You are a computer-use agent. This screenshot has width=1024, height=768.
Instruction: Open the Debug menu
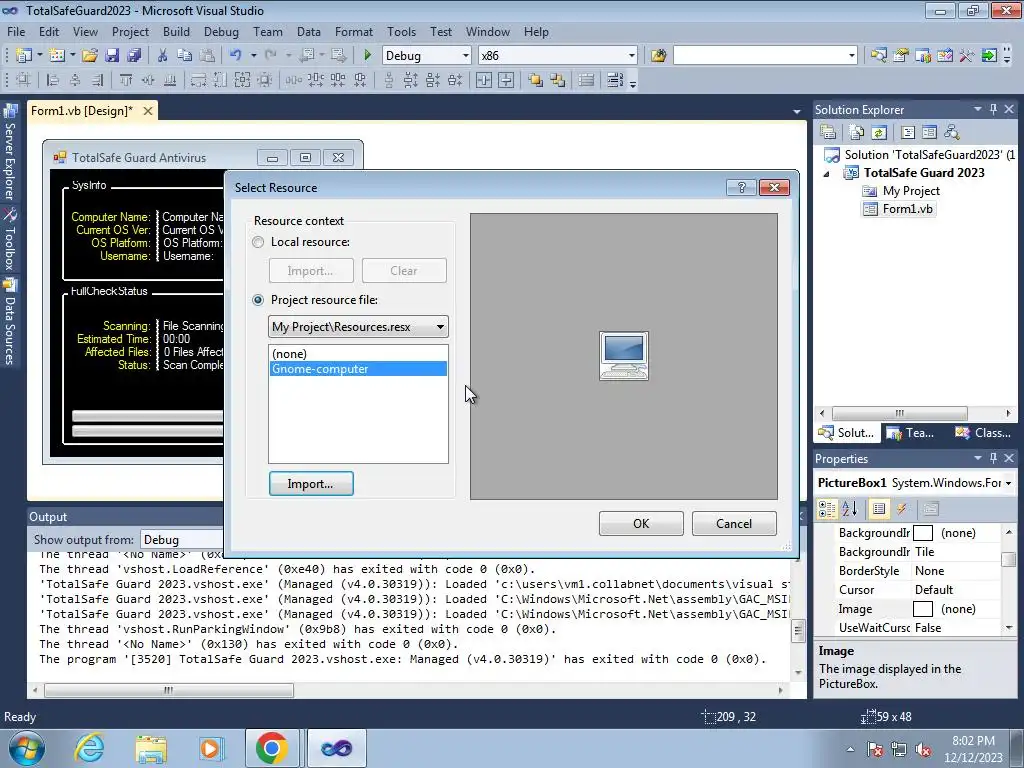pyautogui.click(x=221, y=32)
